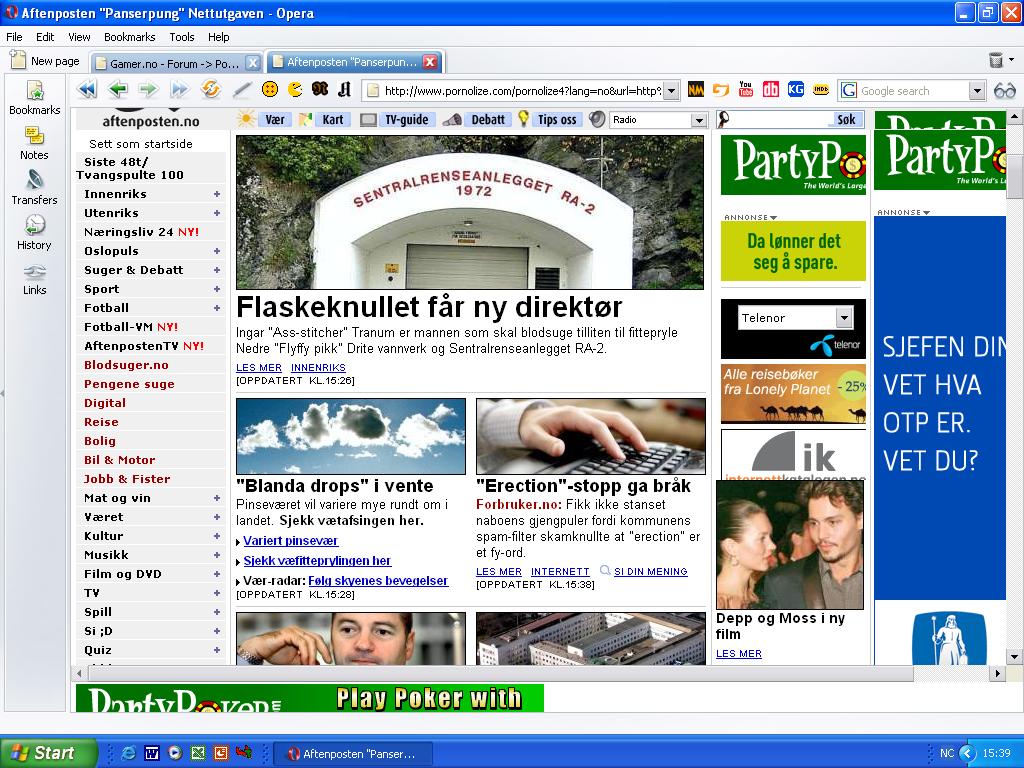1024x768 pixels.
Task: Open the Telenor dropdown in the ad
Action: tap(844, 318)
